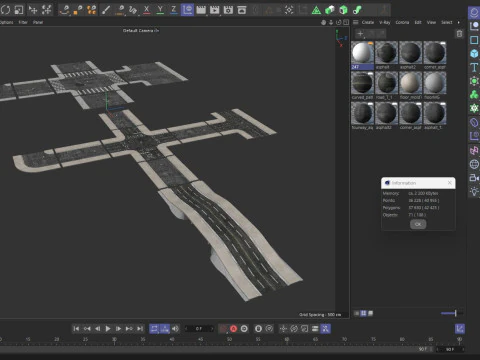Screen dimensions: 480x360
Task: Select the Rotate tool in top toolbar
Action: 5,10
